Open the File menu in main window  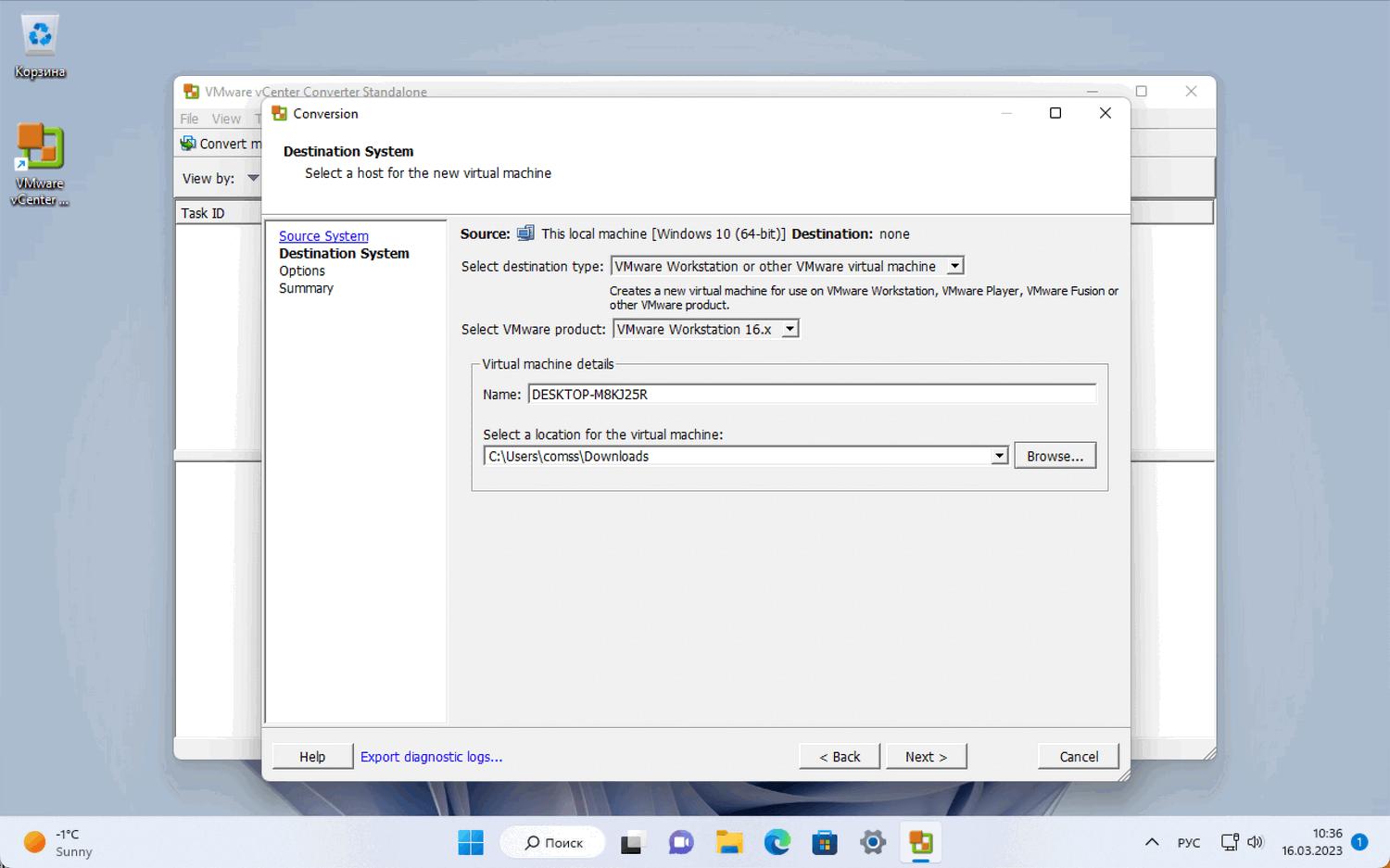189,119
